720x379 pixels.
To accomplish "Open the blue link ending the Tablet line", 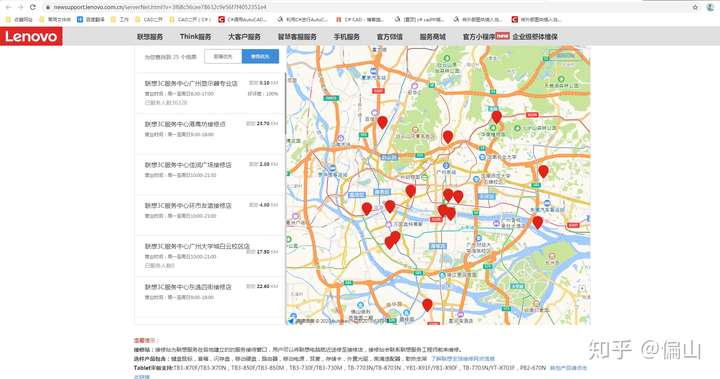I will click(568, 368).
